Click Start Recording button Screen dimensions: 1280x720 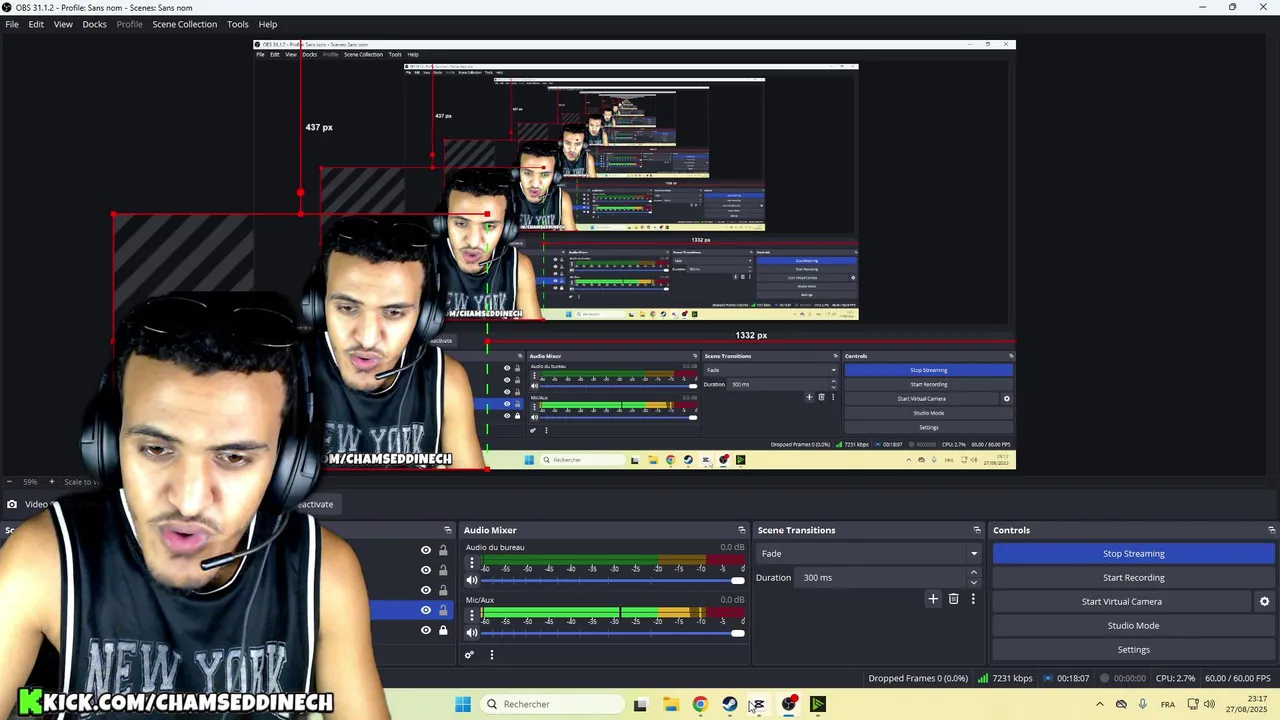(x=1133, y=578)
